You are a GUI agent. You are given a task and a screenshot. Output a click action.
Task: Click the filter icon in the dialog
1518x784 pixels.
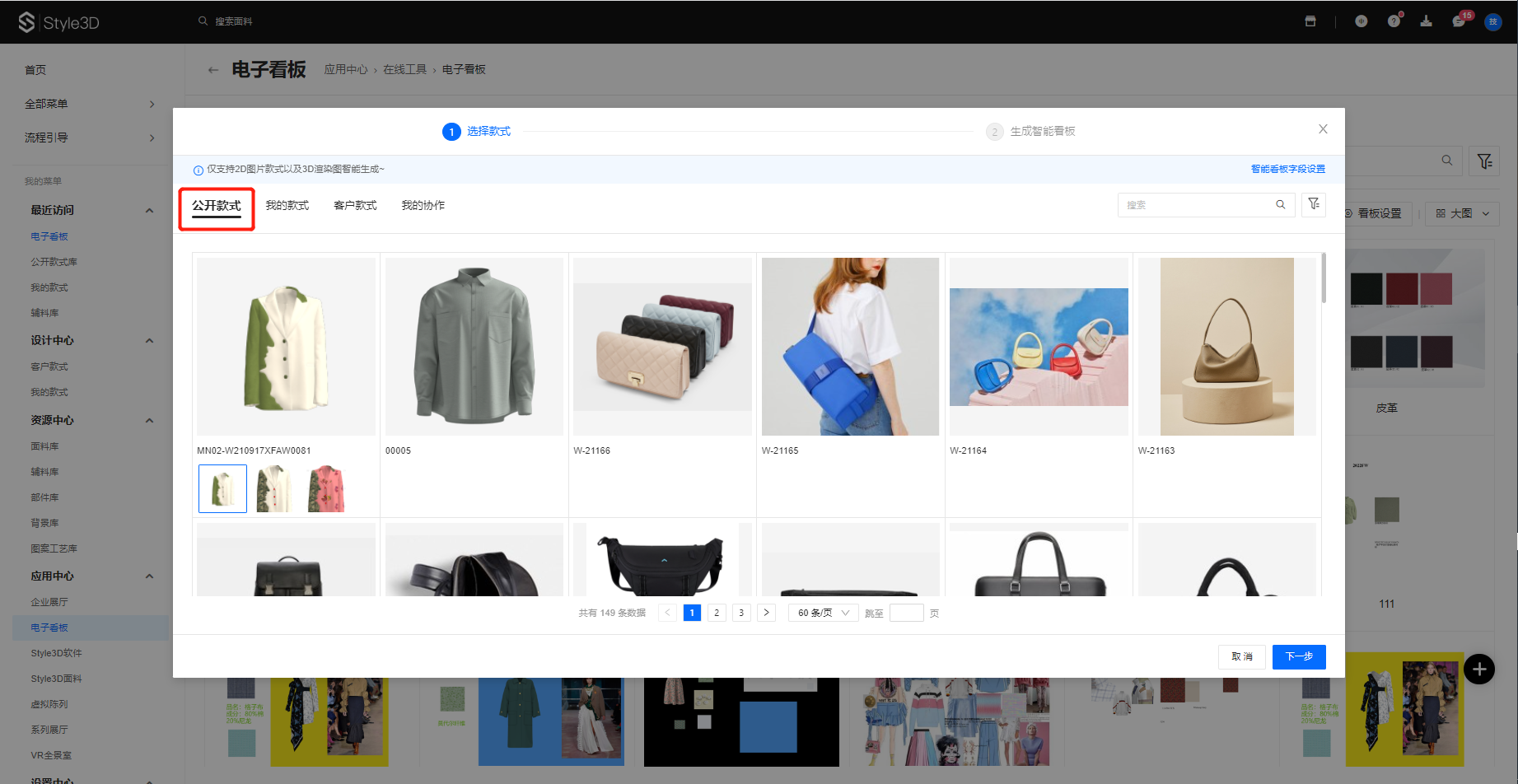tap(1314, 204)
